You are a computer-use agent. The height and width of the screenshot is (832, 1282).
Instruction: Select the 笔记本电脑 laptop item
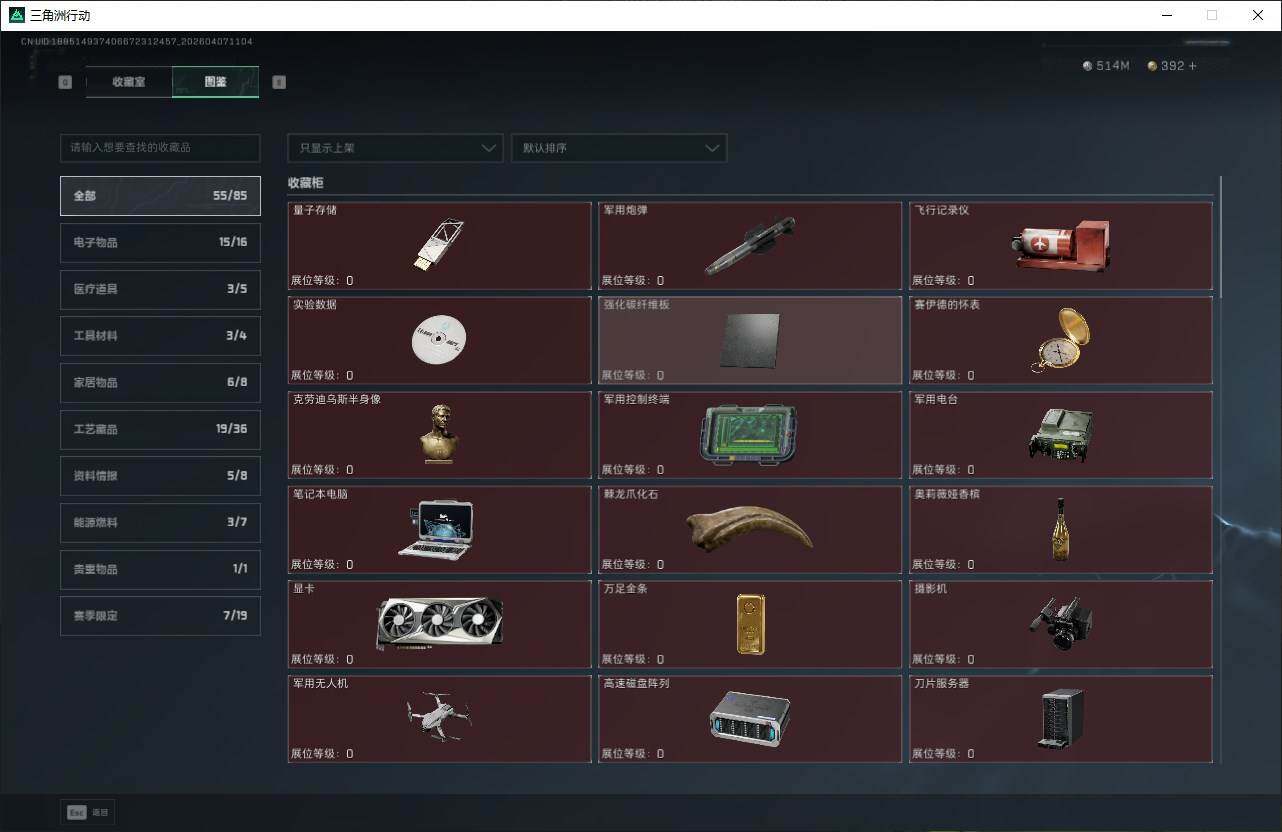(440, 530)
